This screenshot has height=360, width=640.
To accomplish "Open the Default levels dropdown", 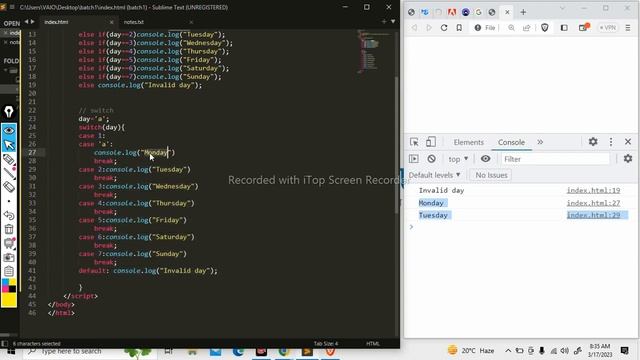I will 434,175.
